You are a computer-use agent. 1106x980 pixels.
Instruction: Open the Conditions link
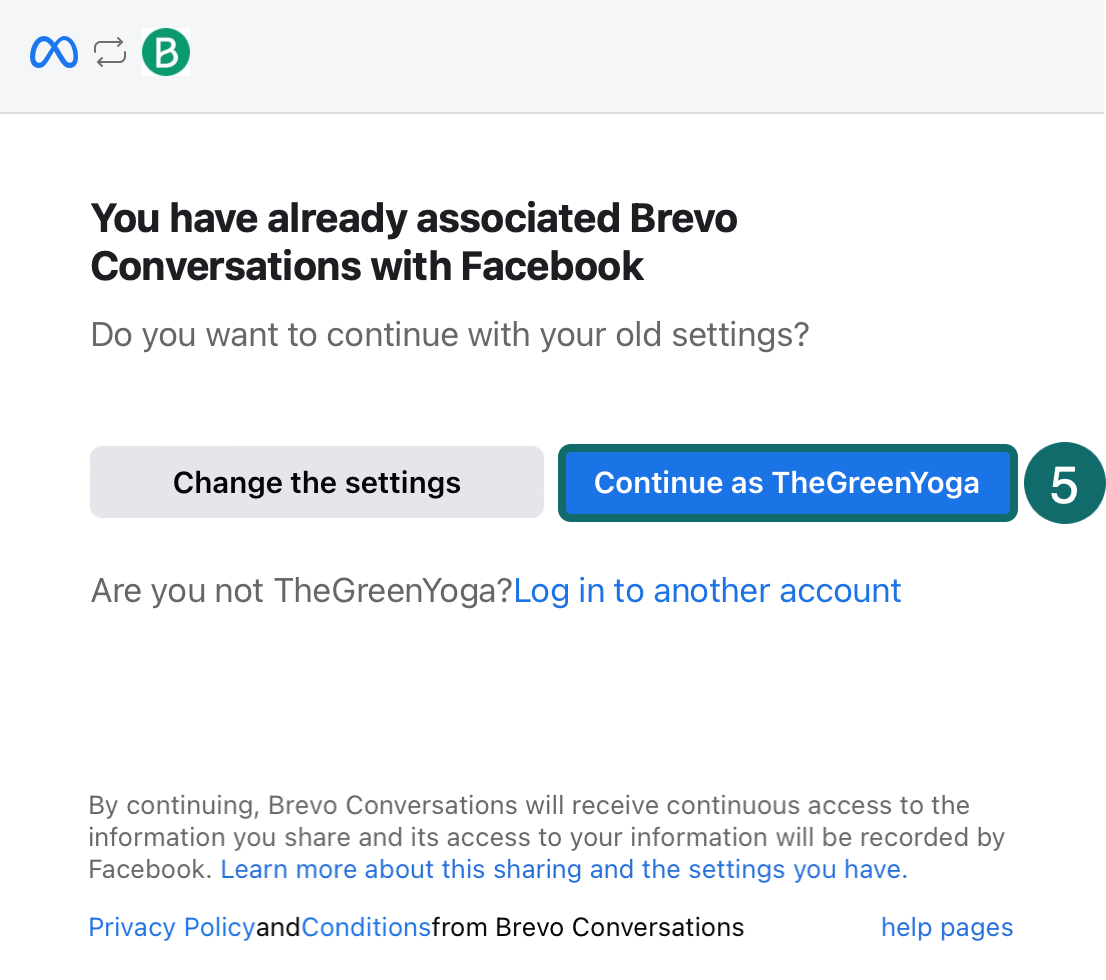point(366,927)
